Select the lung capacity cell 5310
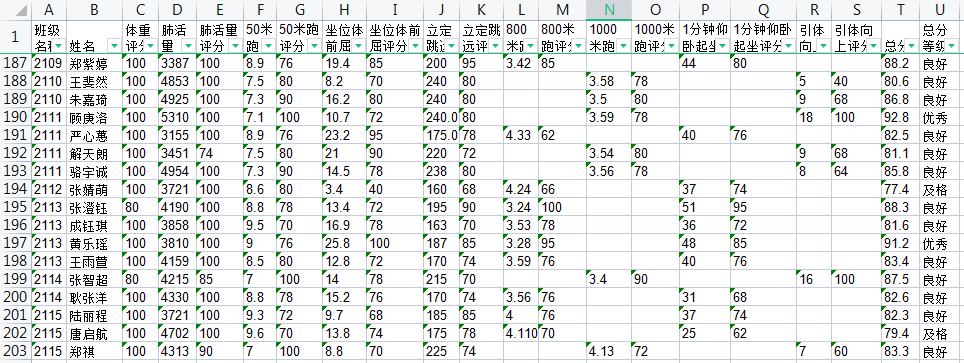The height and width of the screenshot is (363, 964). coord(177,117)
